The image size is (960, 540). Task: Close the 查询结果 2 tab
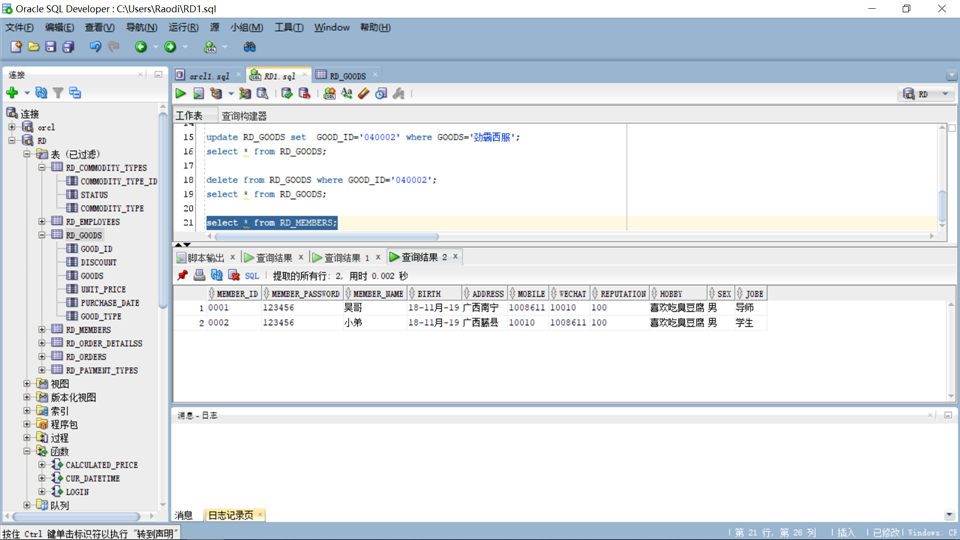[x=456, y=257]
